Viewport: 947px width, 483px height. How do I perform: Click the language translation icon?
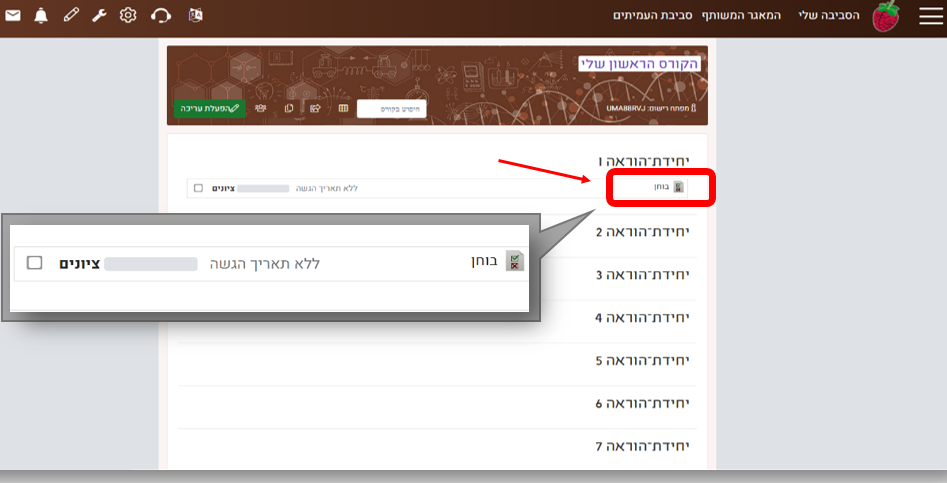click(x=196, y=15)
